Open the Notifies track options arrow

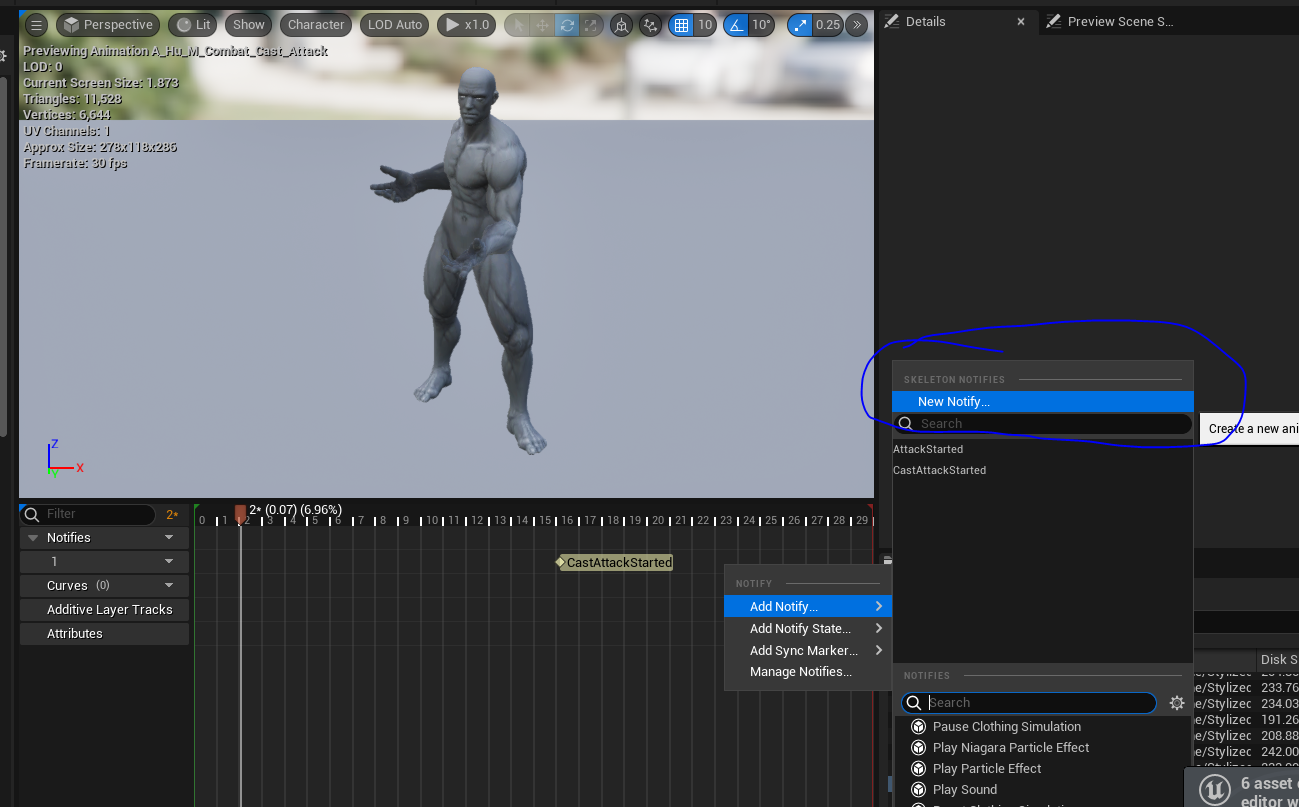pyautogui.click(x=169, y=538)
